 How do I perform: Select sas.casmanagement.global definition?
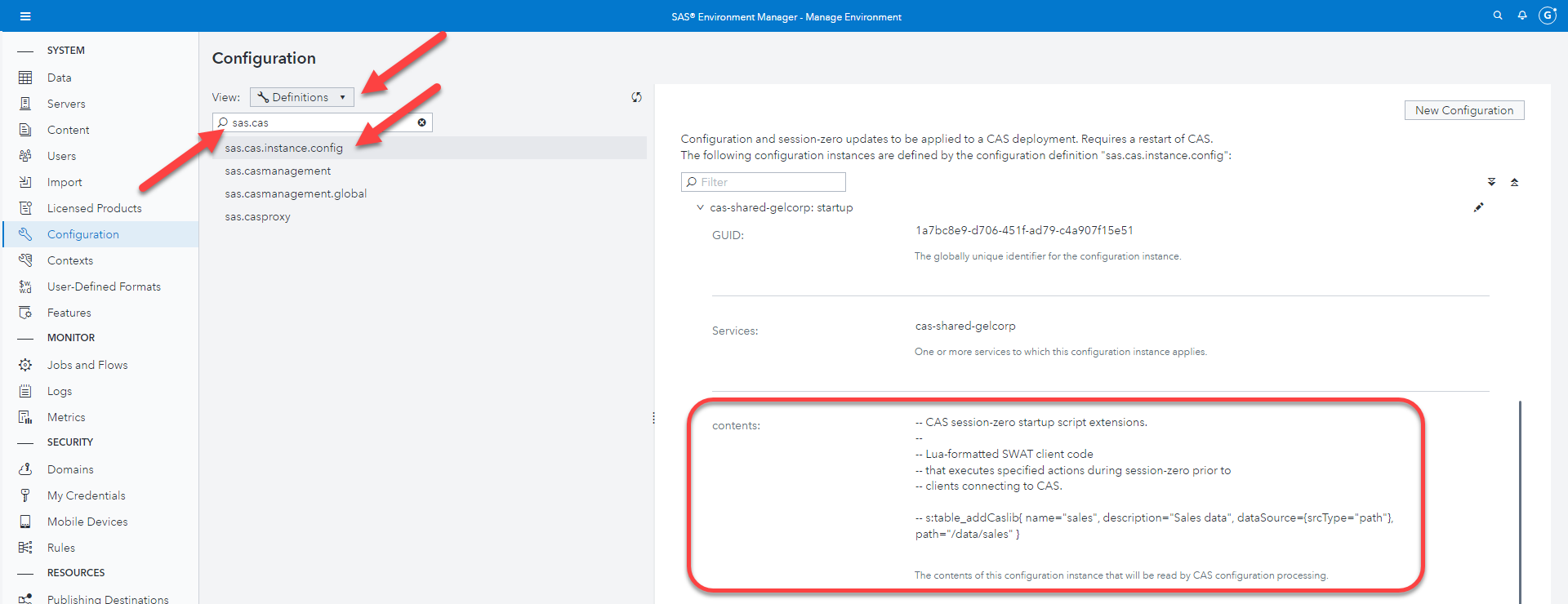tap(296, 193)
